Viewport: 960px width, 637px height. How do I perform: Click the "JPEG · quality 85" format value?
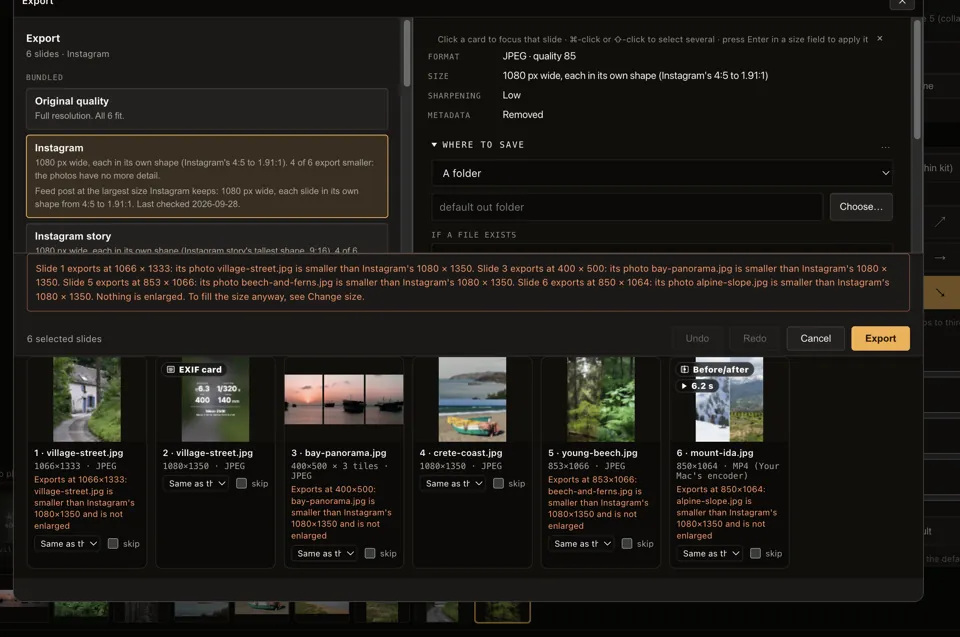(539, 56)
